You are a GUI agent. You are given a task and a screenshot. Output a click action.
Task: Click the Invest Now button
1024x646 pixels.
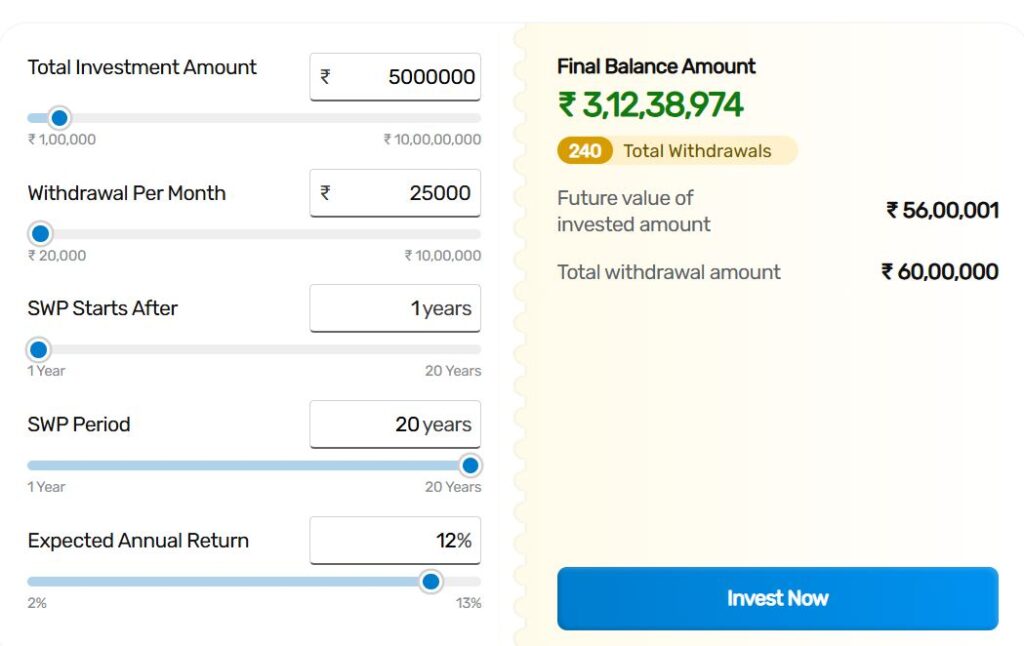point(777,598)
